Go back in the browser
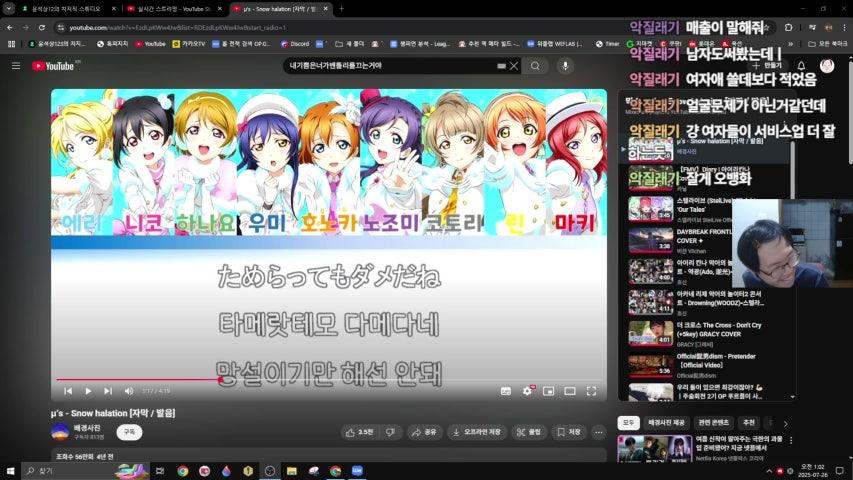Image resolution: width=853 pixels, height=480 pixels. pyautogui.click(x=10, y=27)
